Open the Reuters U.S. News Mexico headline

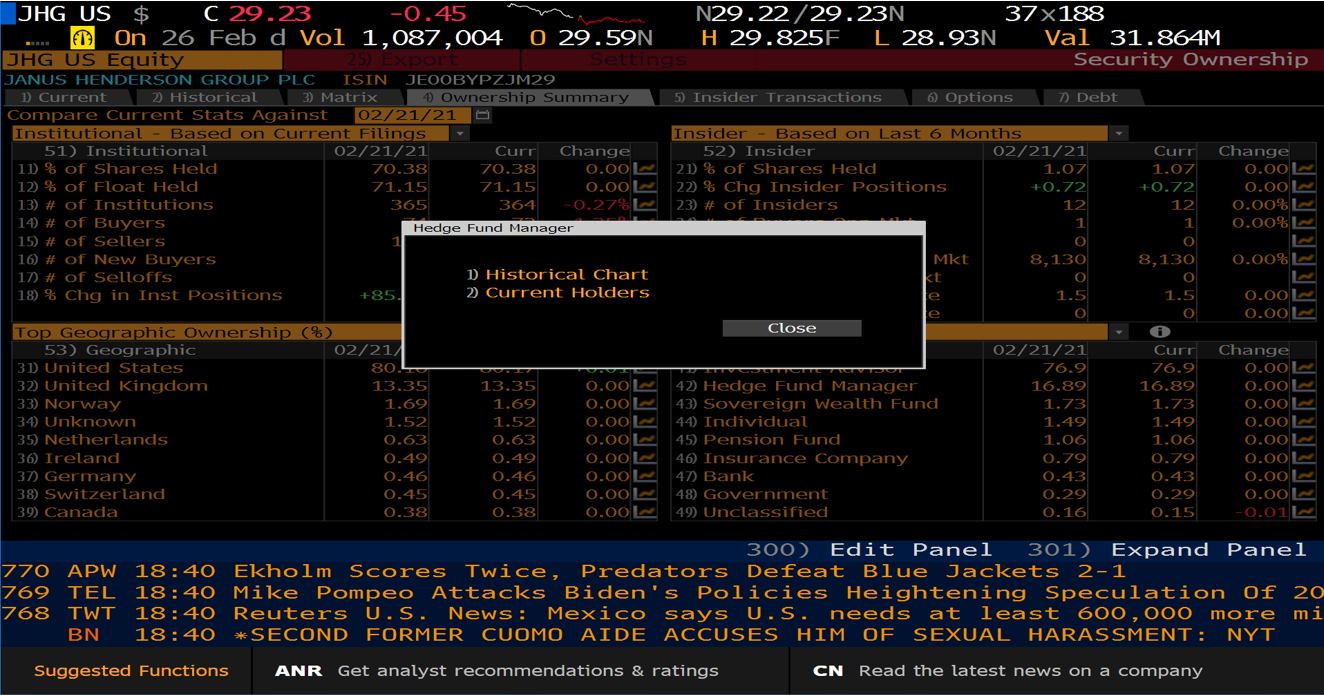coord(779,614)
